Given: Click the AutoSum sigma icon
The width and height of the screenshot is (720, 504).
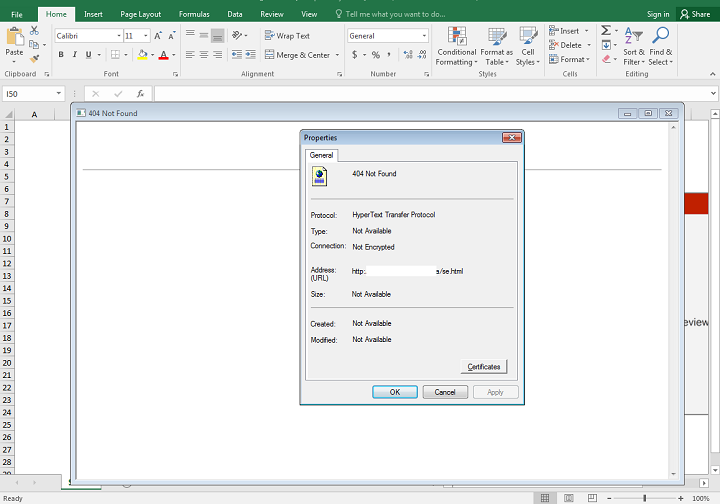Looking at the screenshot, I should pos(606,31).
